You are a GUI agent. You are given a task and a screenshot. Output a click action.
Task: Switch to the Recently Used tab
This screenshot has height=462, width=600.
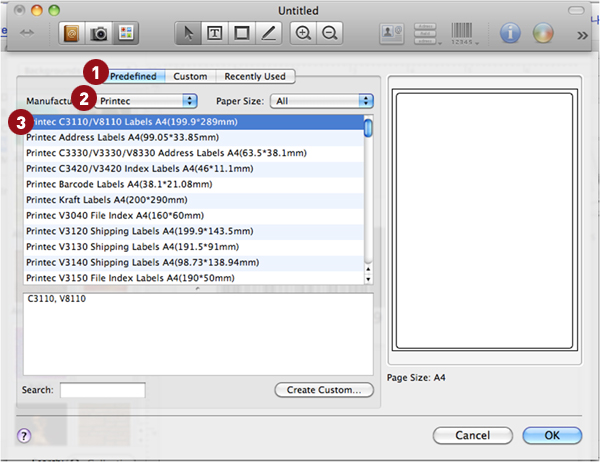pyautogui.click(x=255, y=77)
